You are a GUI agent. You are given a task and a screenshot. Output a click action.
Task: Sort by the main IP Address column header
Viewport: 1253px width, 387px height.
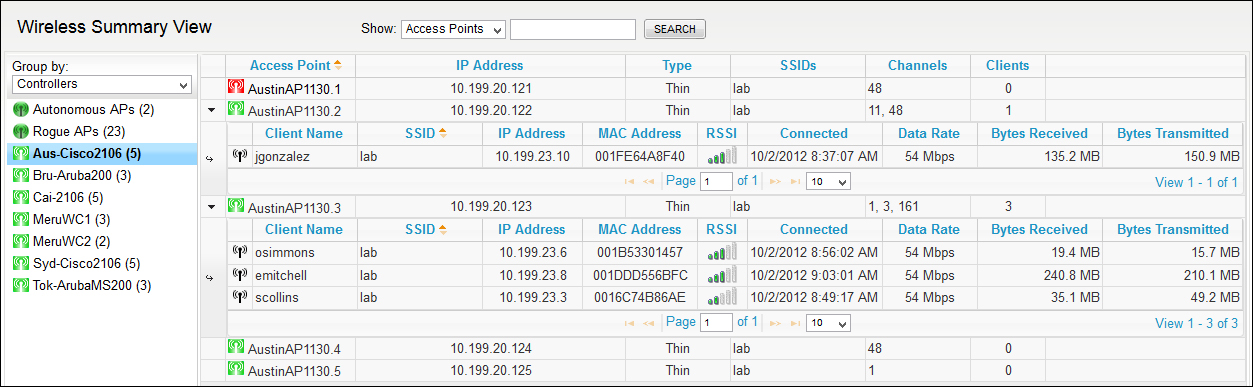pos(490,66)
